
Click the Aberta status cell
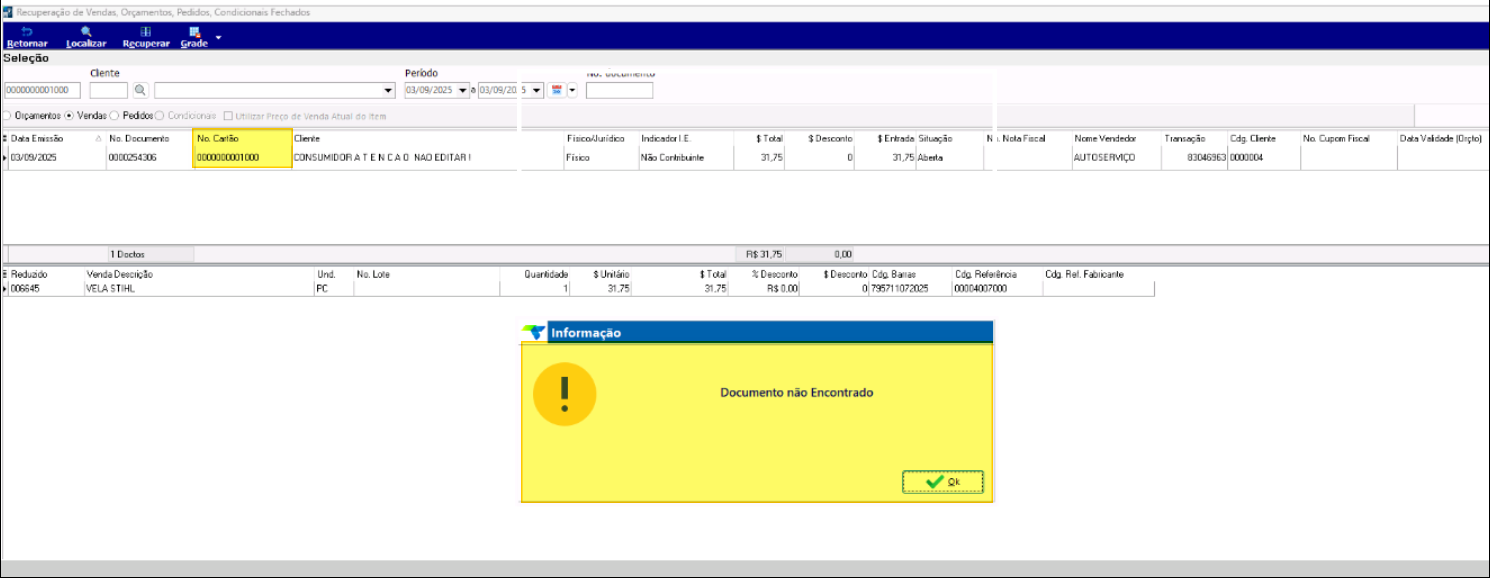(x=950, y=158)
